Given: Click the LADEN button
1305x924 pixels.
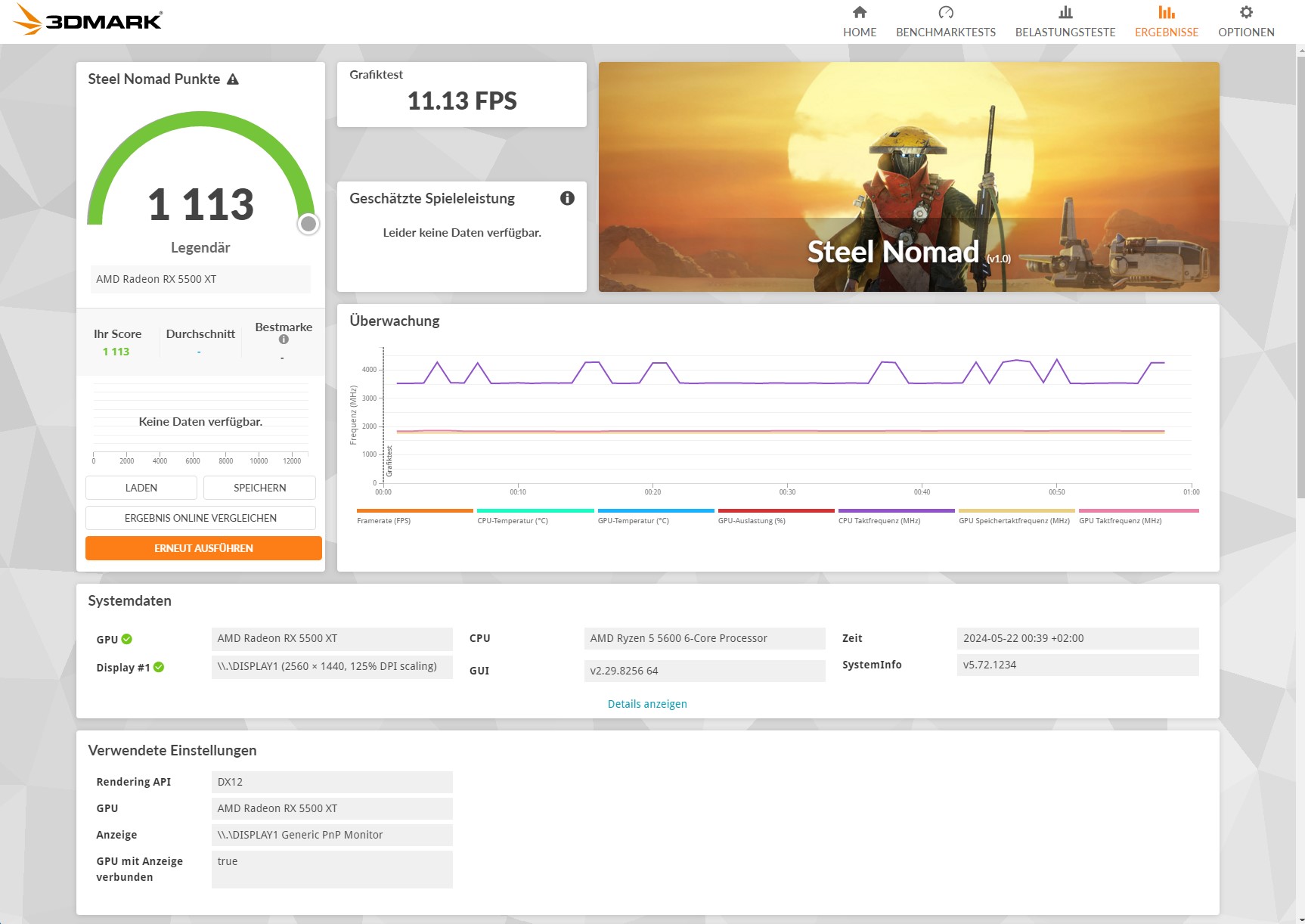Looking at the screenshot, I should point(141,488).
